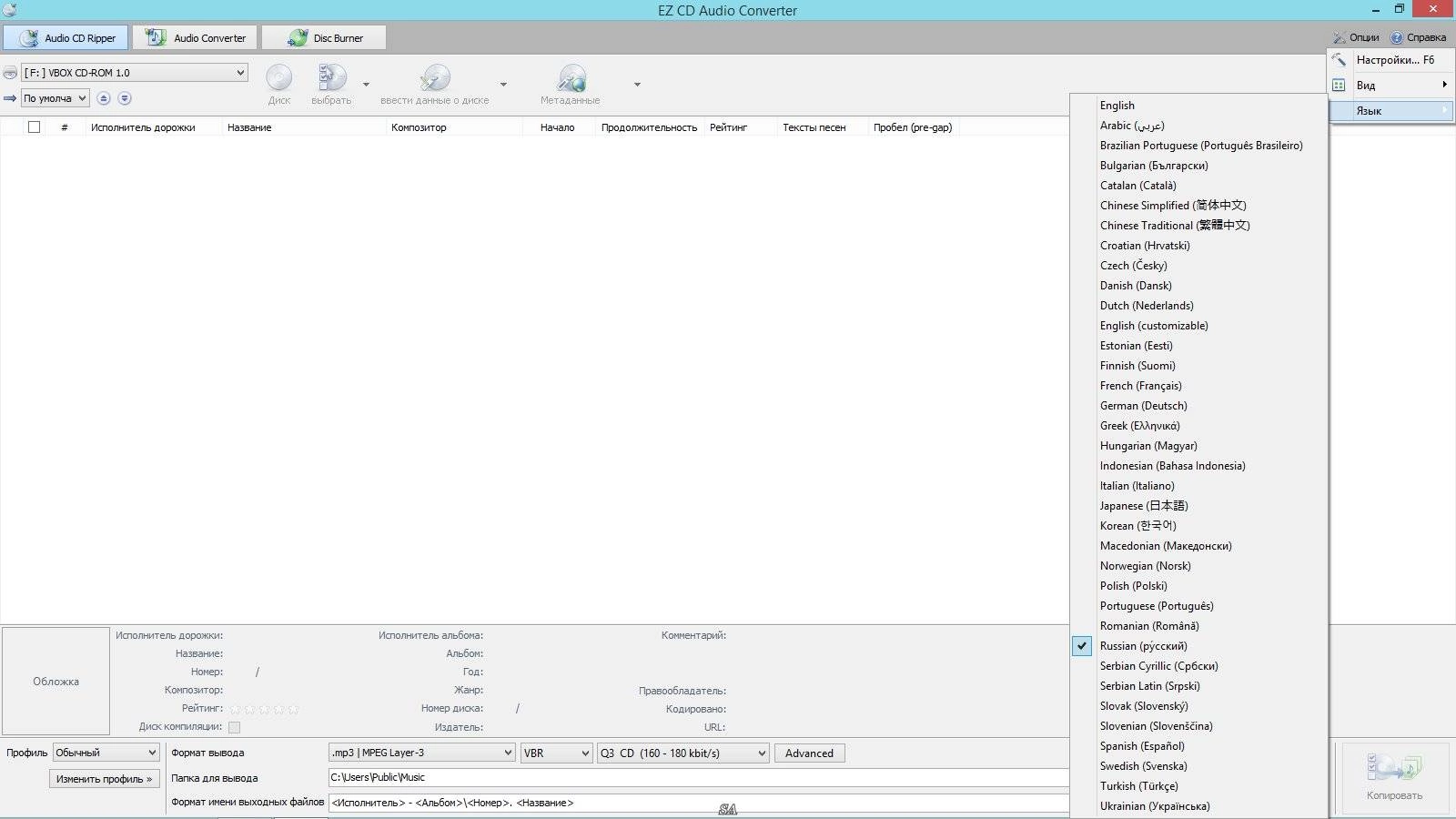Click the выбрать select-tracks icon

[x=331, y=85]
